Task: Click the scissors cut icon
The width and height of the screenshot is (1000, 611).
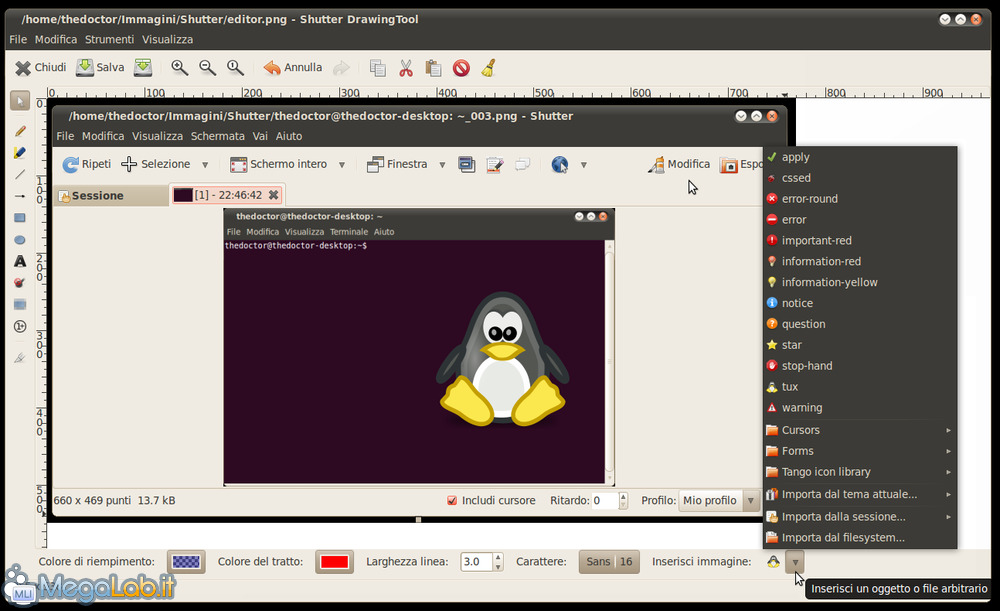Action: (406, 68)
